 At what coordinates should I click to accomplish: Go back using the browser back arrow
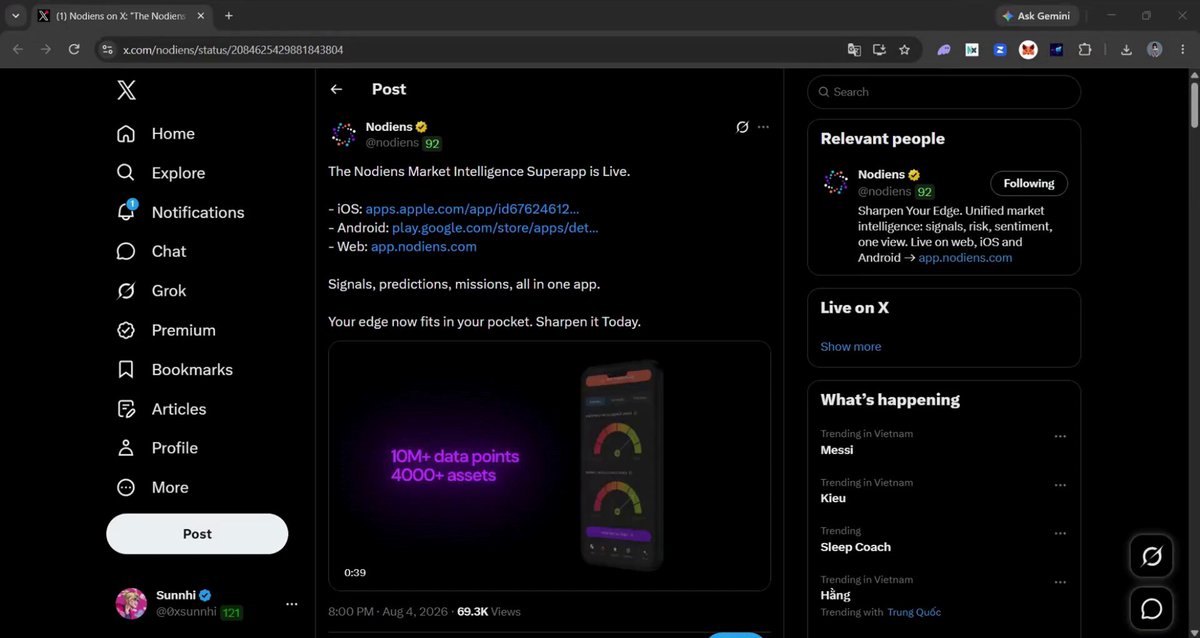click(18, 49)
